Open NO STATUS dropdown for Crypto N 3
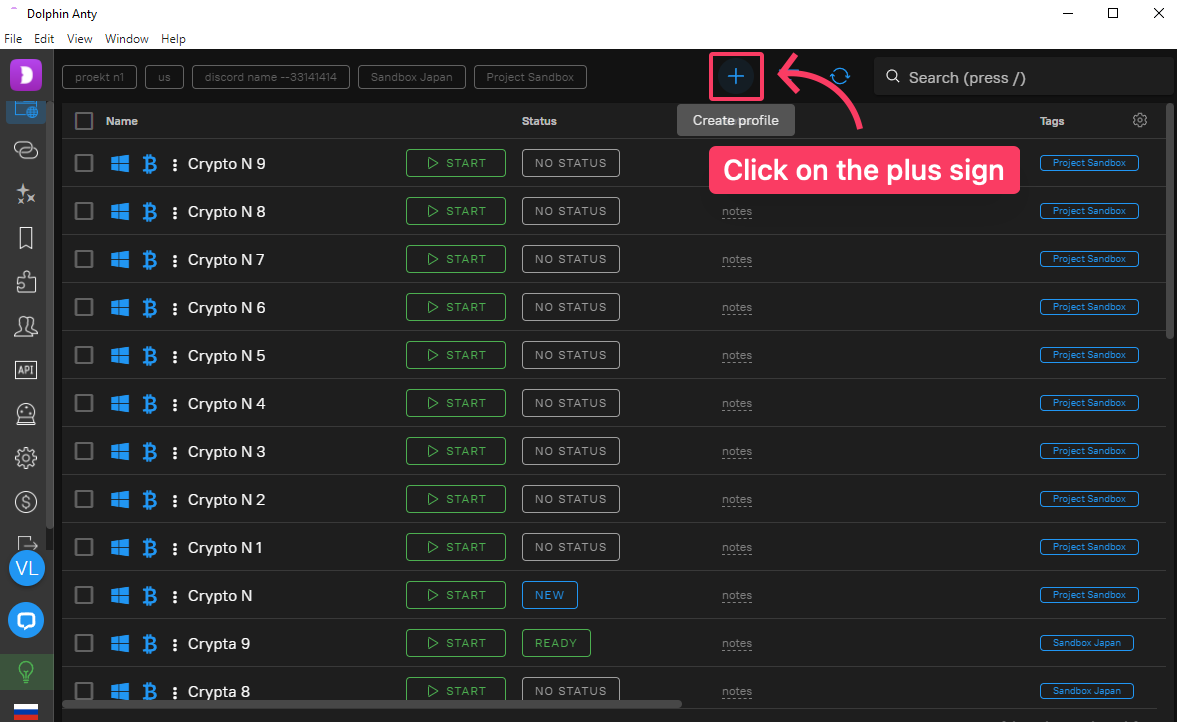1177x722 pixels. click(x=570, y=451)
